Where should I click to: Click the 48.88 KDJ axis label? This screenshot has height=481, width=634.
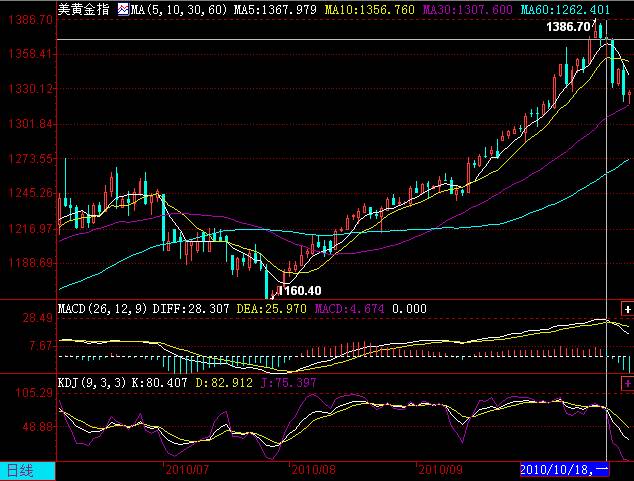click(x=38, y=426)
